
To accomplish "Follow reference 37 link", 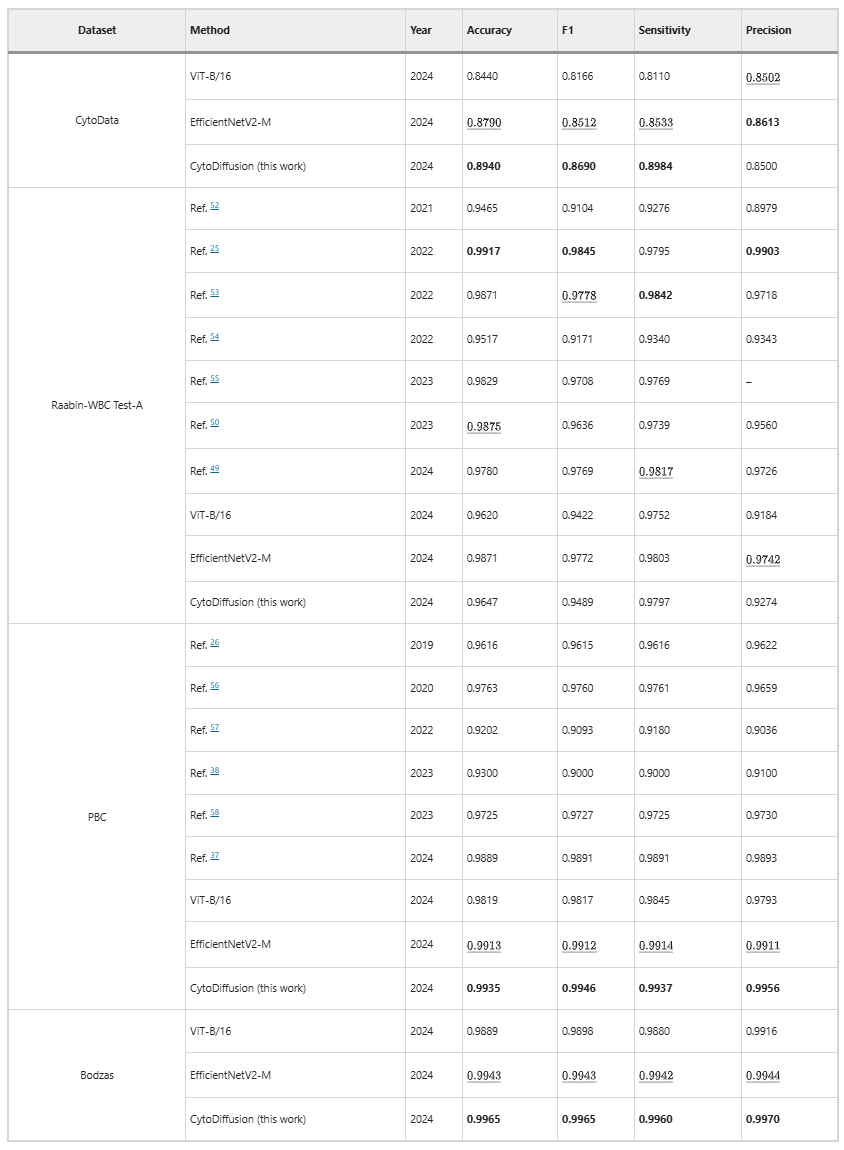I will click(214, 856).
